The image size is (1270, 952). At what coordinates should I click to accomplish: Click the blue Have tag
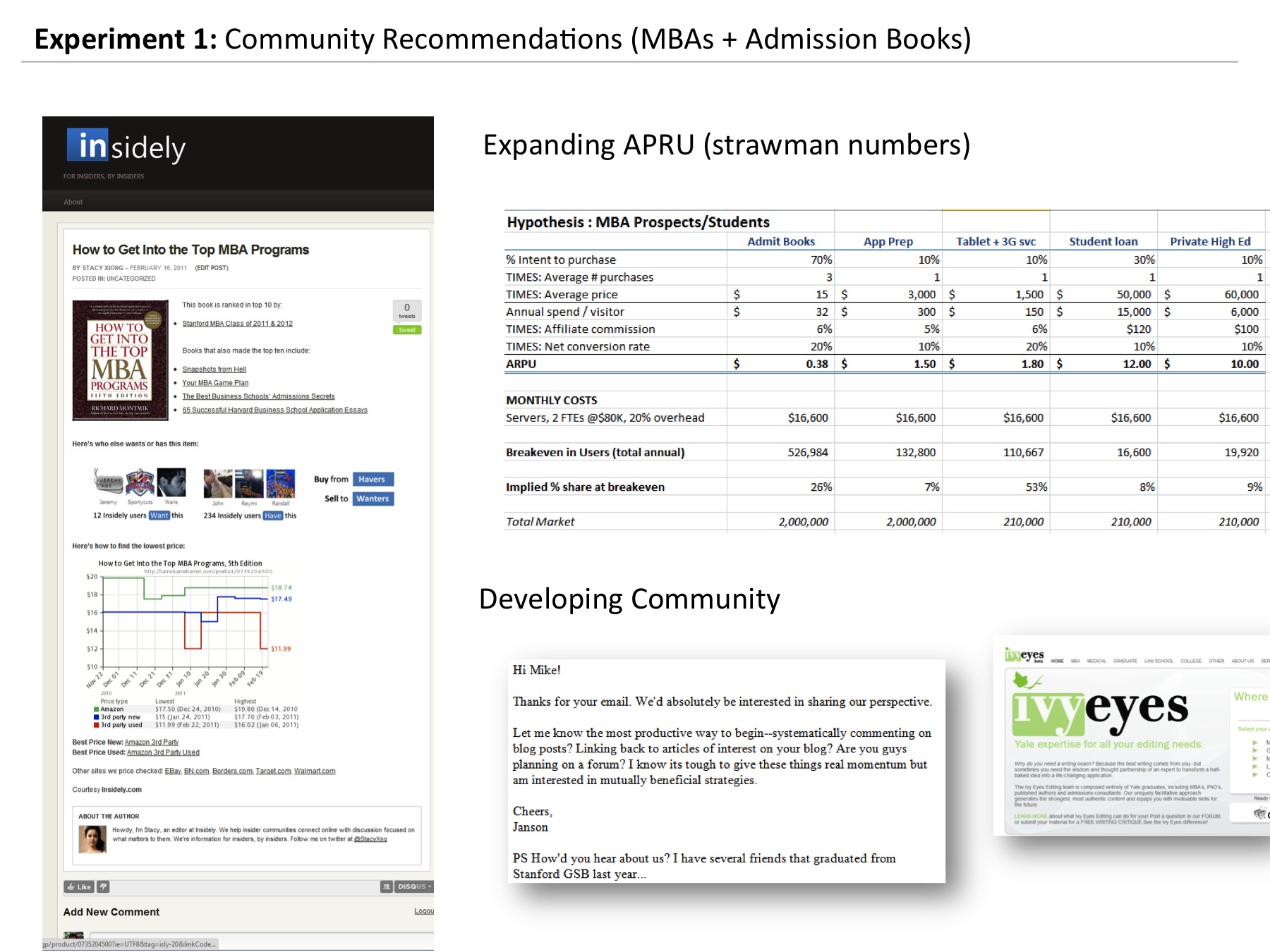(x=273, y=515)
